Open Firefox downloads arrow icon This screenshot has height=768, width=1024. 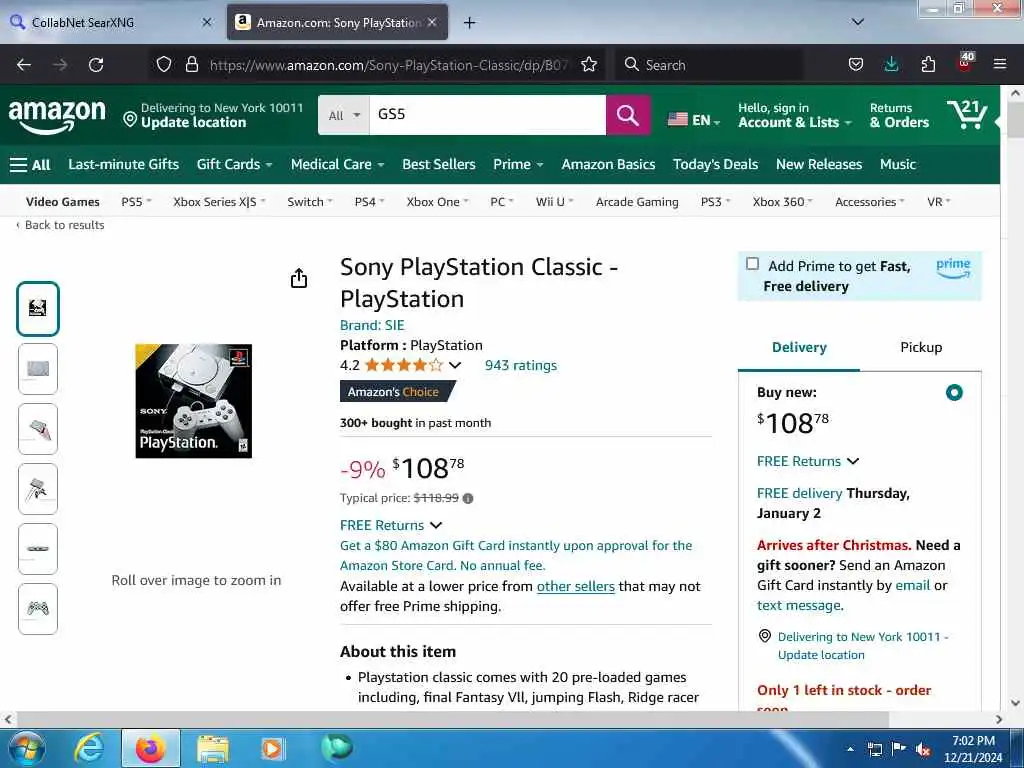[891, 64]
